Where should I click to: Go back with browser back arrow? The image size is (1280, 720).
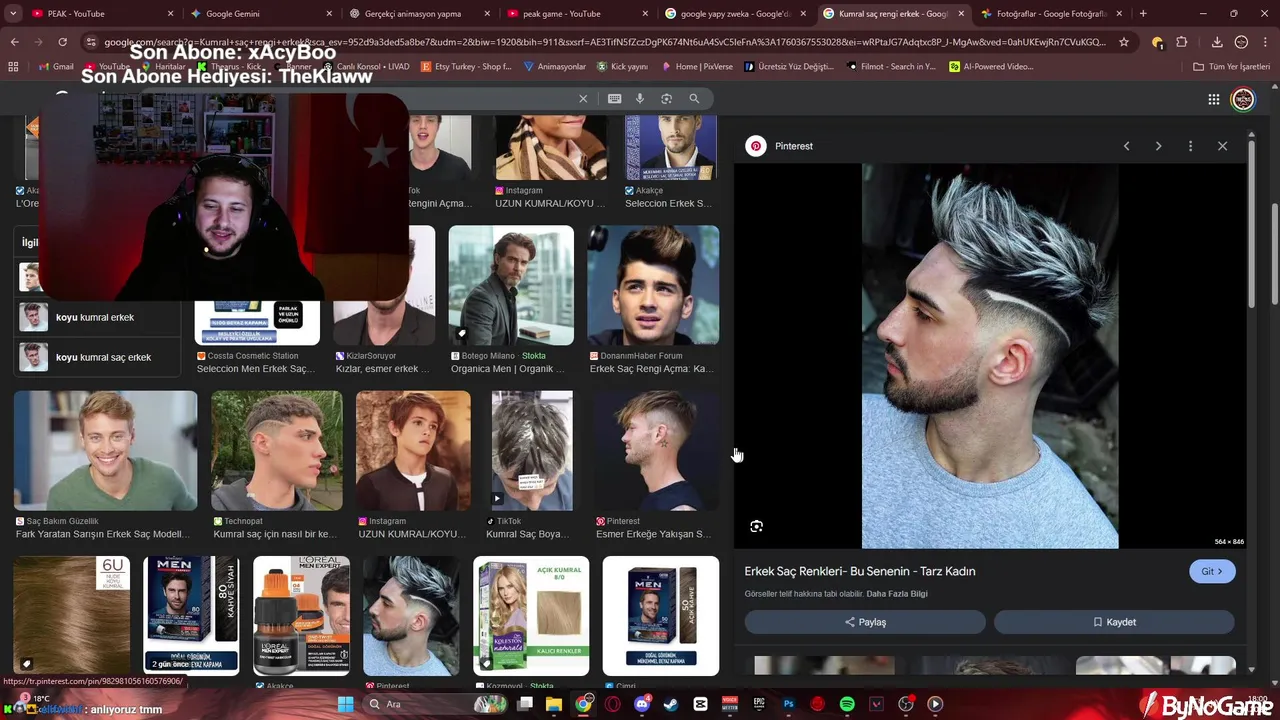[x=14, y=42]
